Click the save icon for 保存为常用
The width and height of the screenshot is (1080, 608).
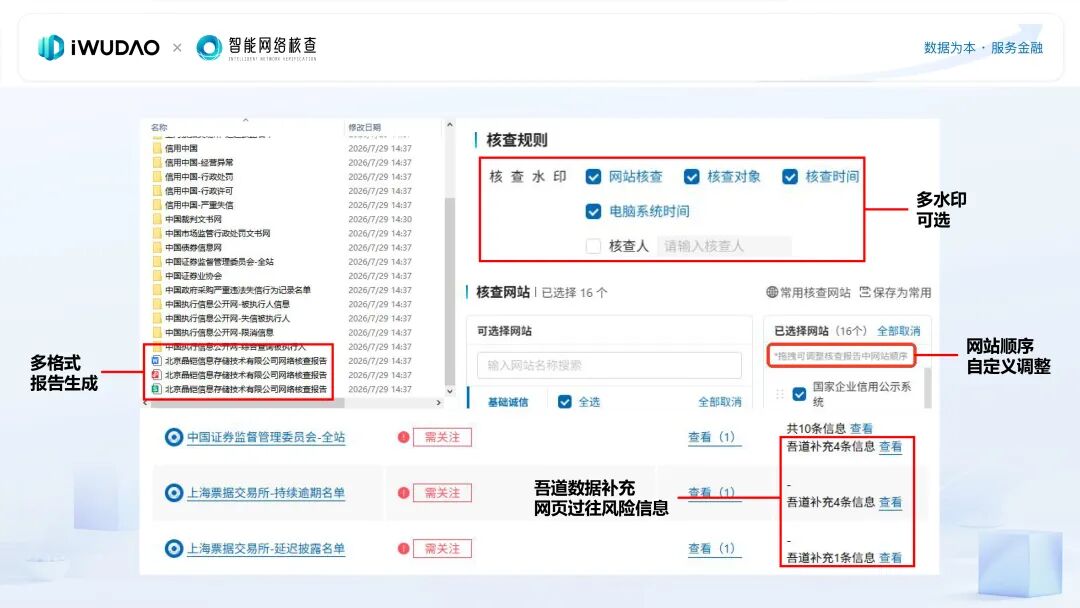click(865, 292)
